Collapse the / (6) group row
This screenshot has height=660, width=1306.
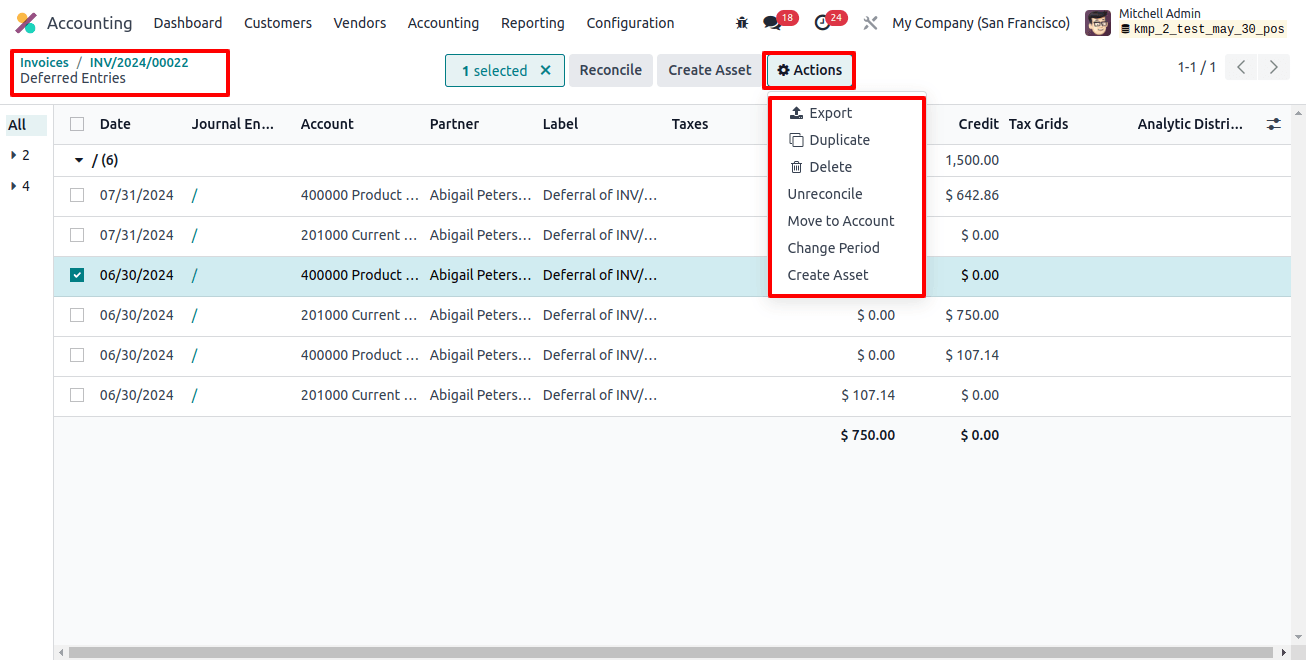click(80, 160)
